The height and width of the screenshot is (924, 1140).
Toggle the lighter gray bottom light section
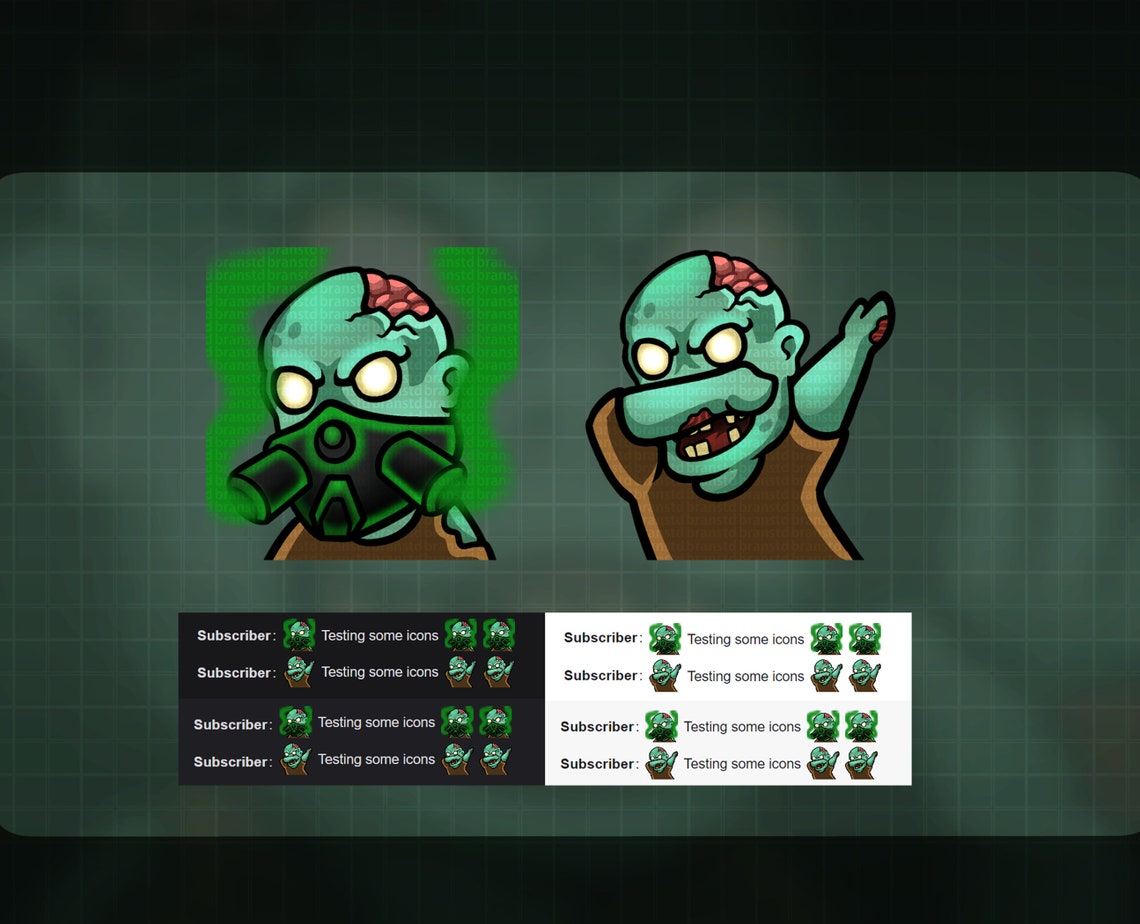[x=727, y=745]
